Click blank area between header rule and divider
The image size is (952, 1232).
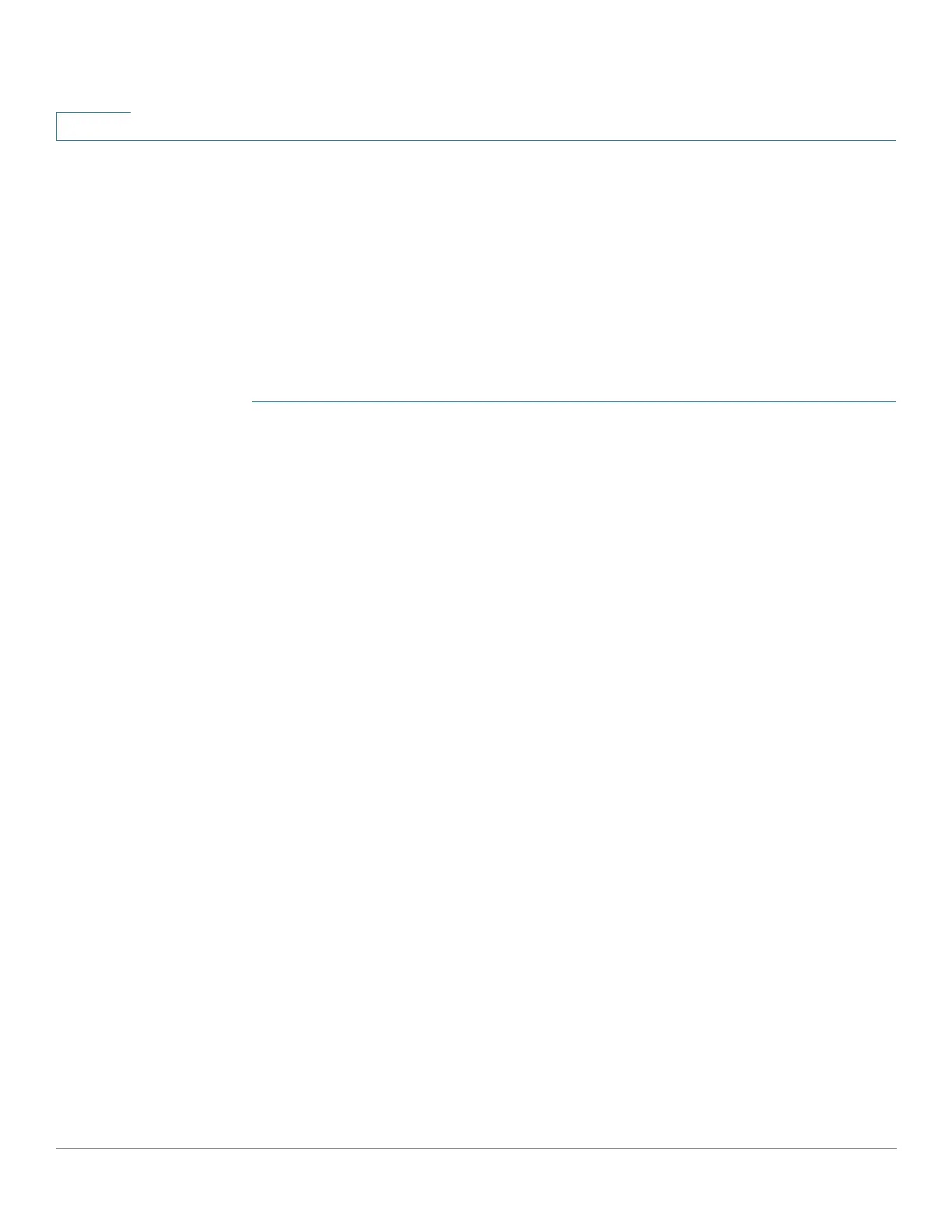(476, 271)
